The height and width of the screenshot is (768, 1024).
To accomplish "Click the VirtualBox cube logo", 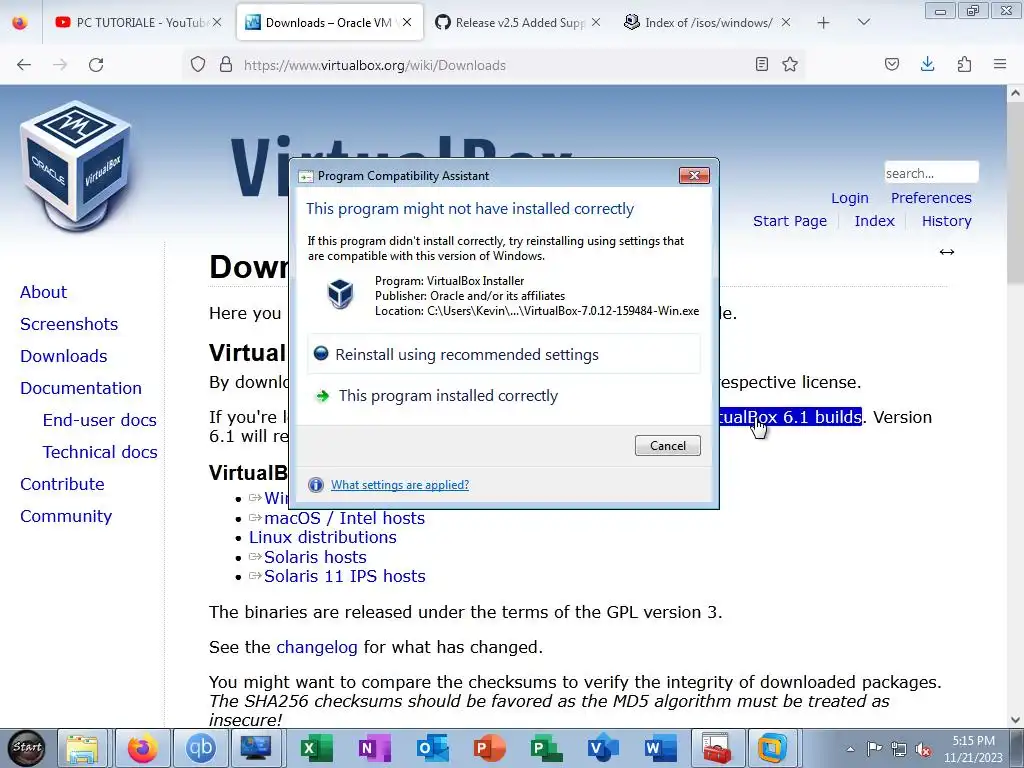I will 76,165.
